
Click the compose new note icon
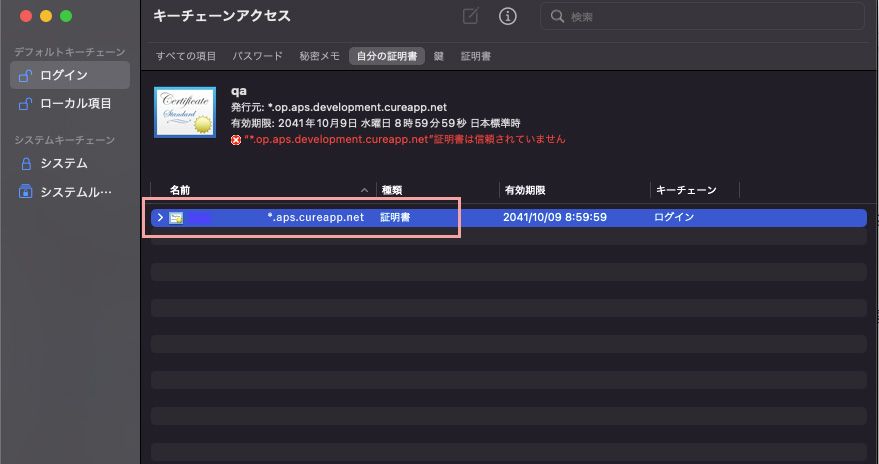[470, 16]
